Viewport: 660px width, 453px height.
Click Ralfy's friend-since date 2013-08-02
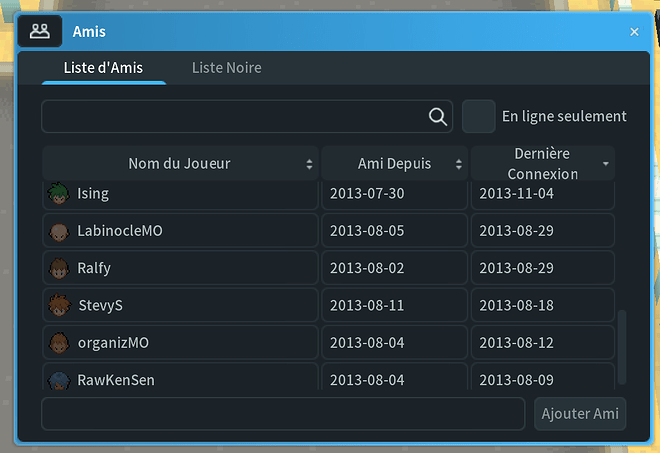point(367,268)
